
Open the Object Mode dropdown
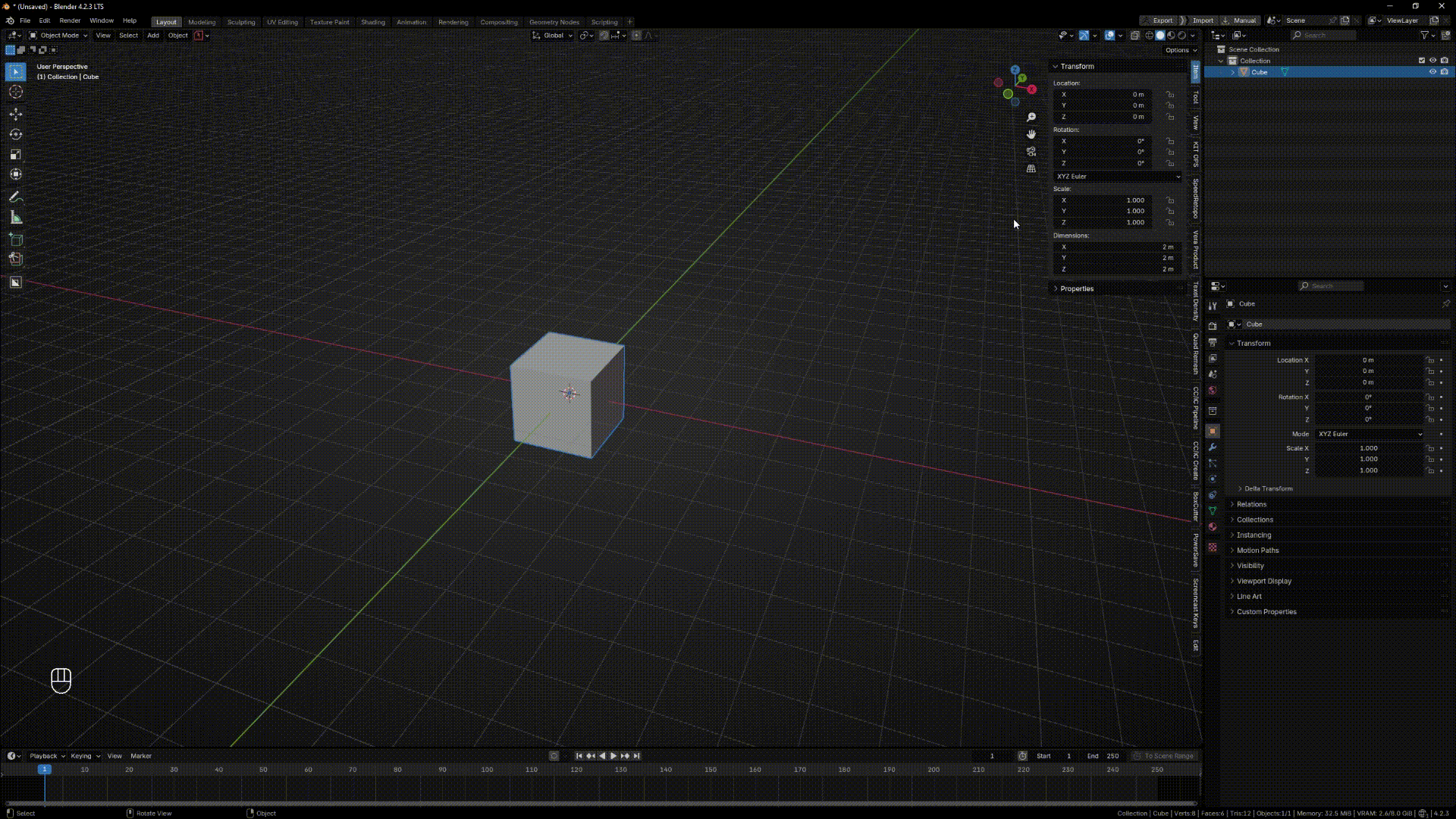point(58,35)
